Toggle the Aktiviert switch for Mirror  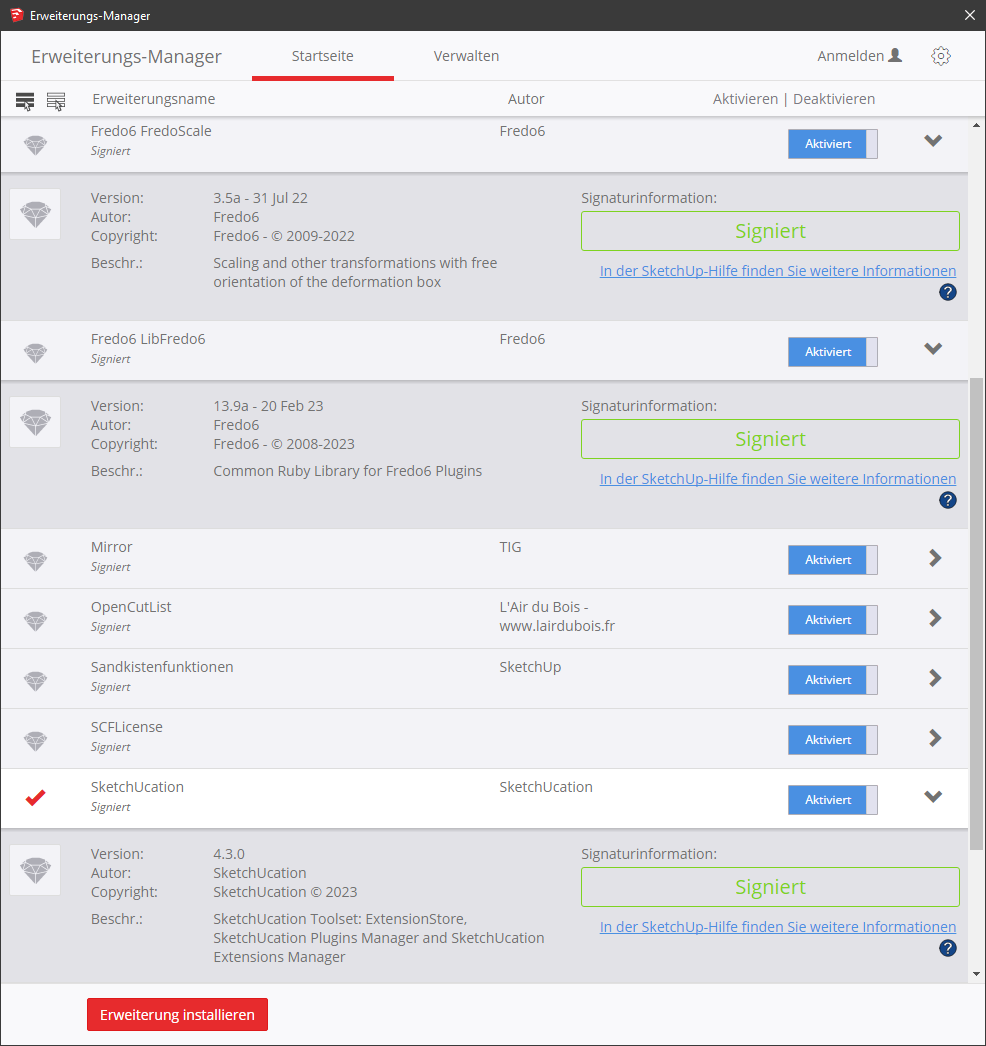(832, 560)
